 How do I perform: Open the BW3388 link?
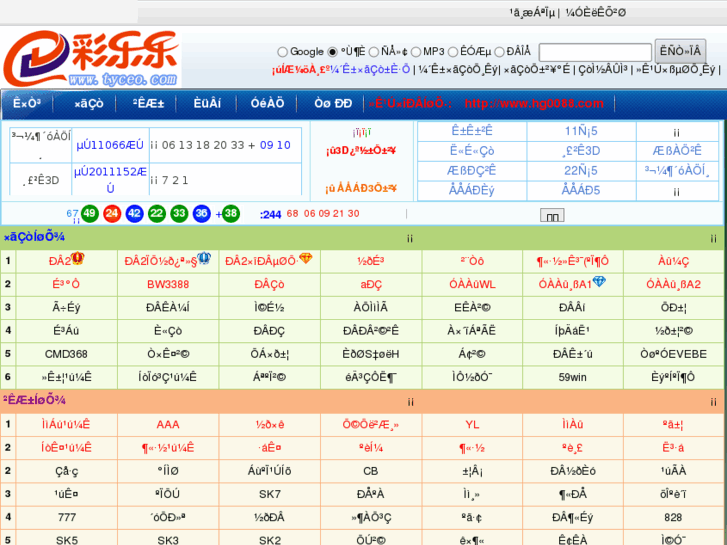[x=167, y=284]
